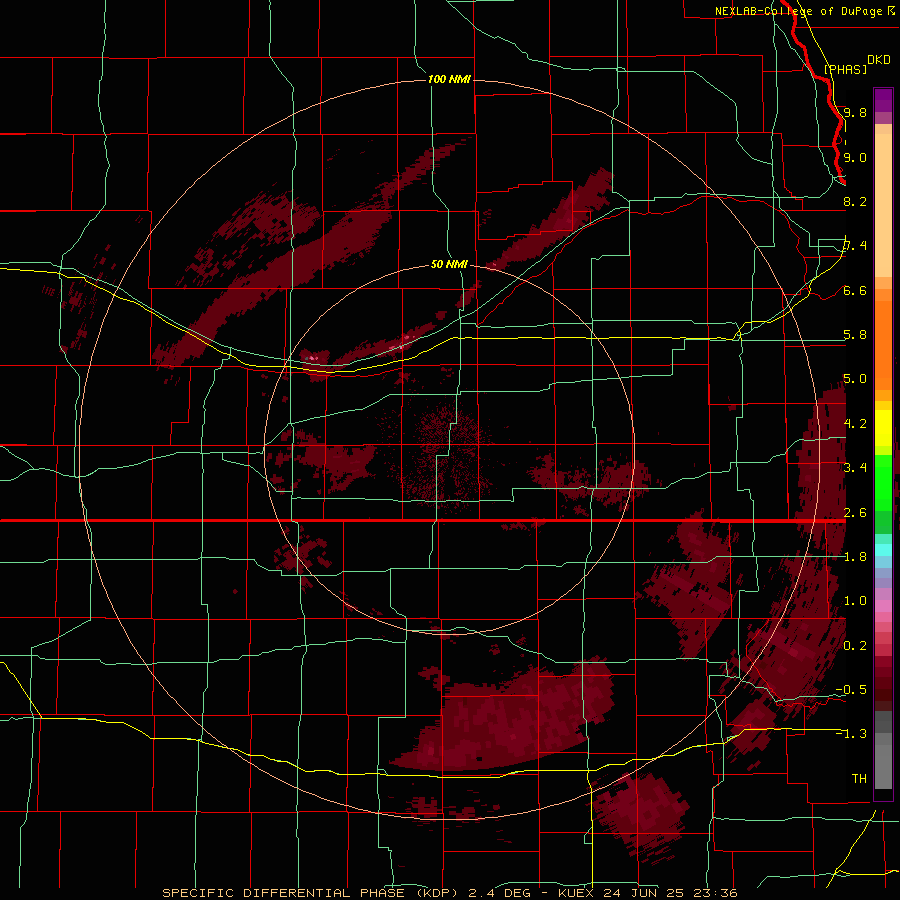
Task: Click the 0.2 scale value
Action: [x=855, y=646]
